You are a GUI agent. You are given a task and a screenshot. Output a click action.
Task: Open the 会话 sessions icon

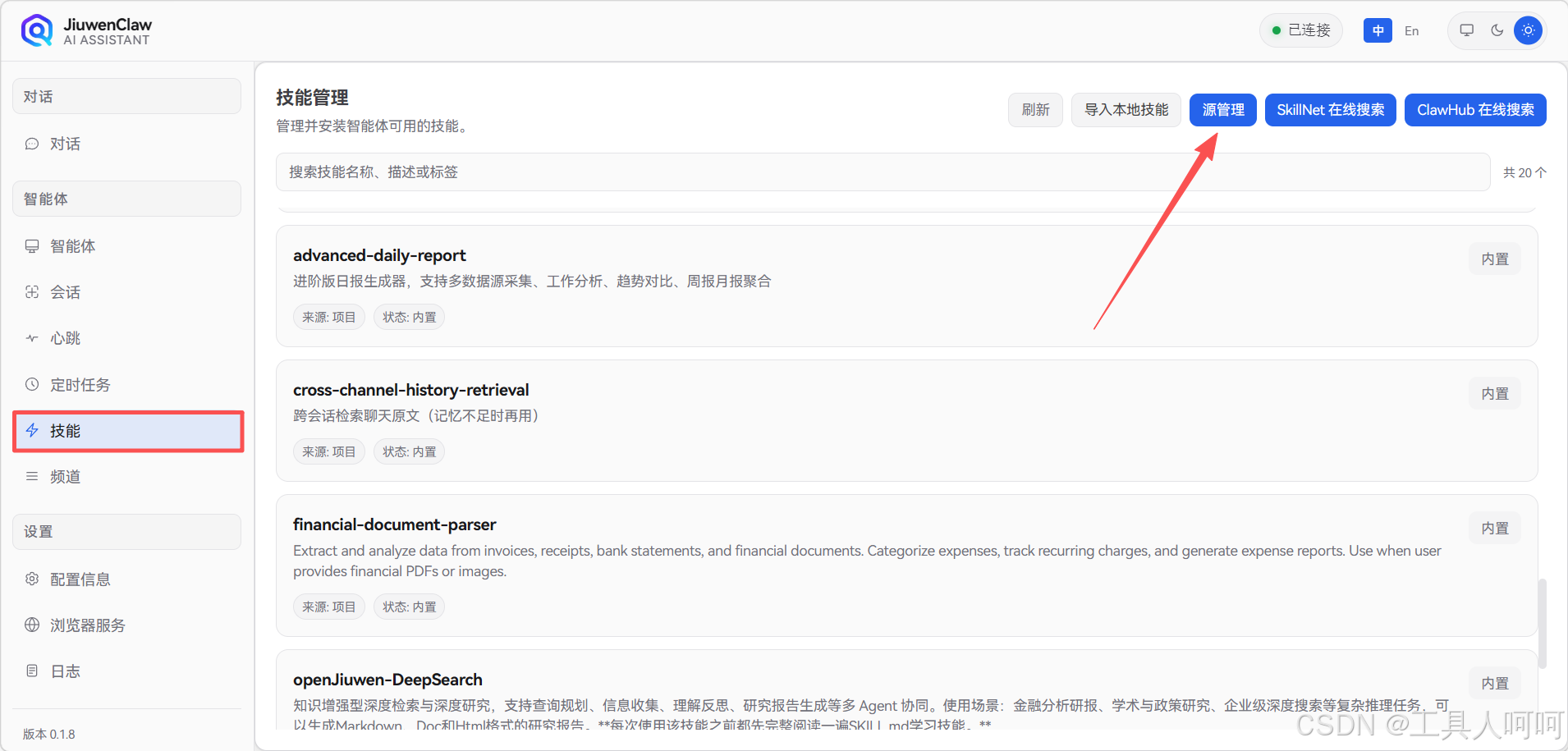click(32, 292)
